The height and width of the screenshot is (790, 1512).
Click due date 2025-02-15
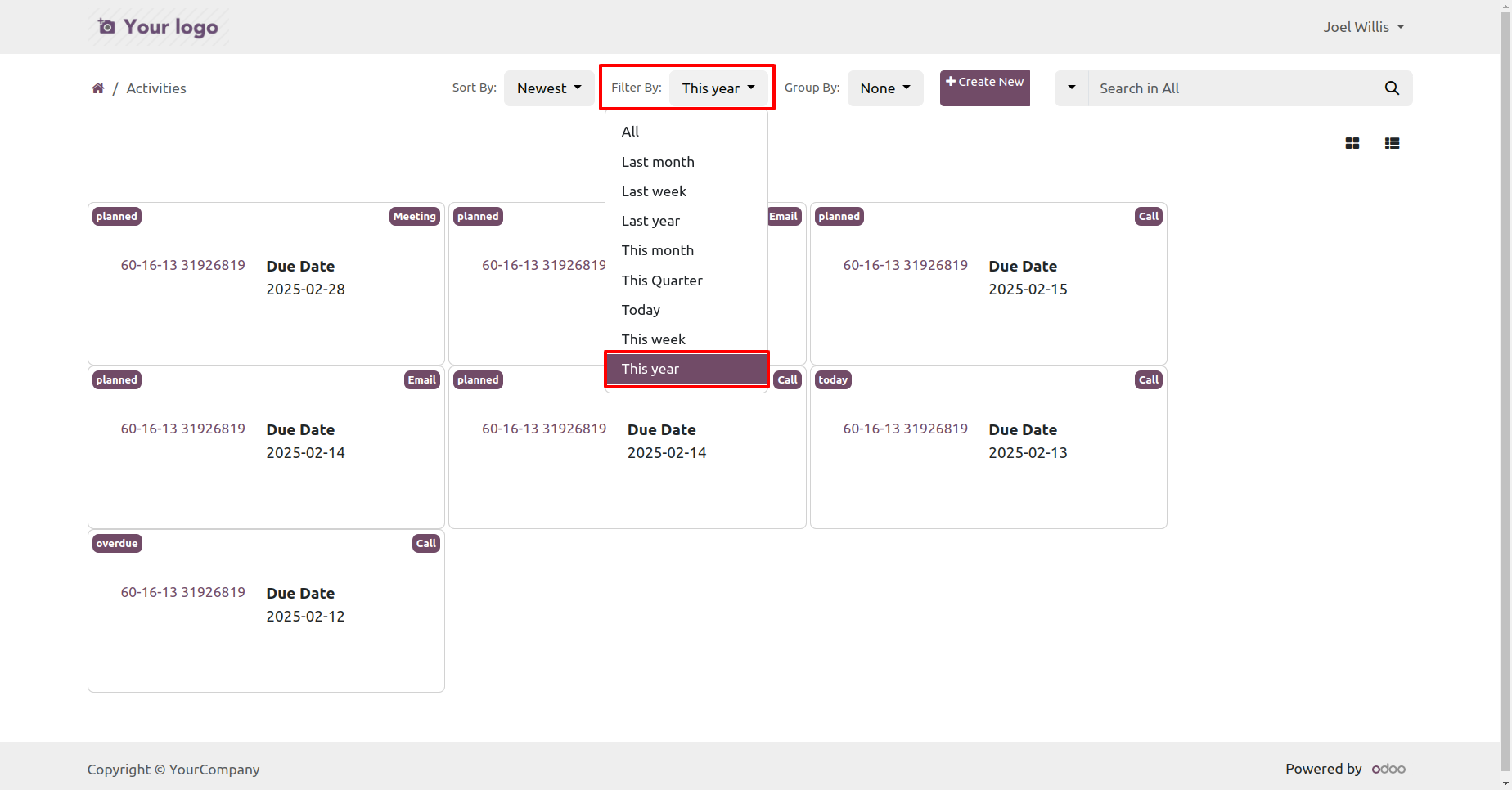1028,290
